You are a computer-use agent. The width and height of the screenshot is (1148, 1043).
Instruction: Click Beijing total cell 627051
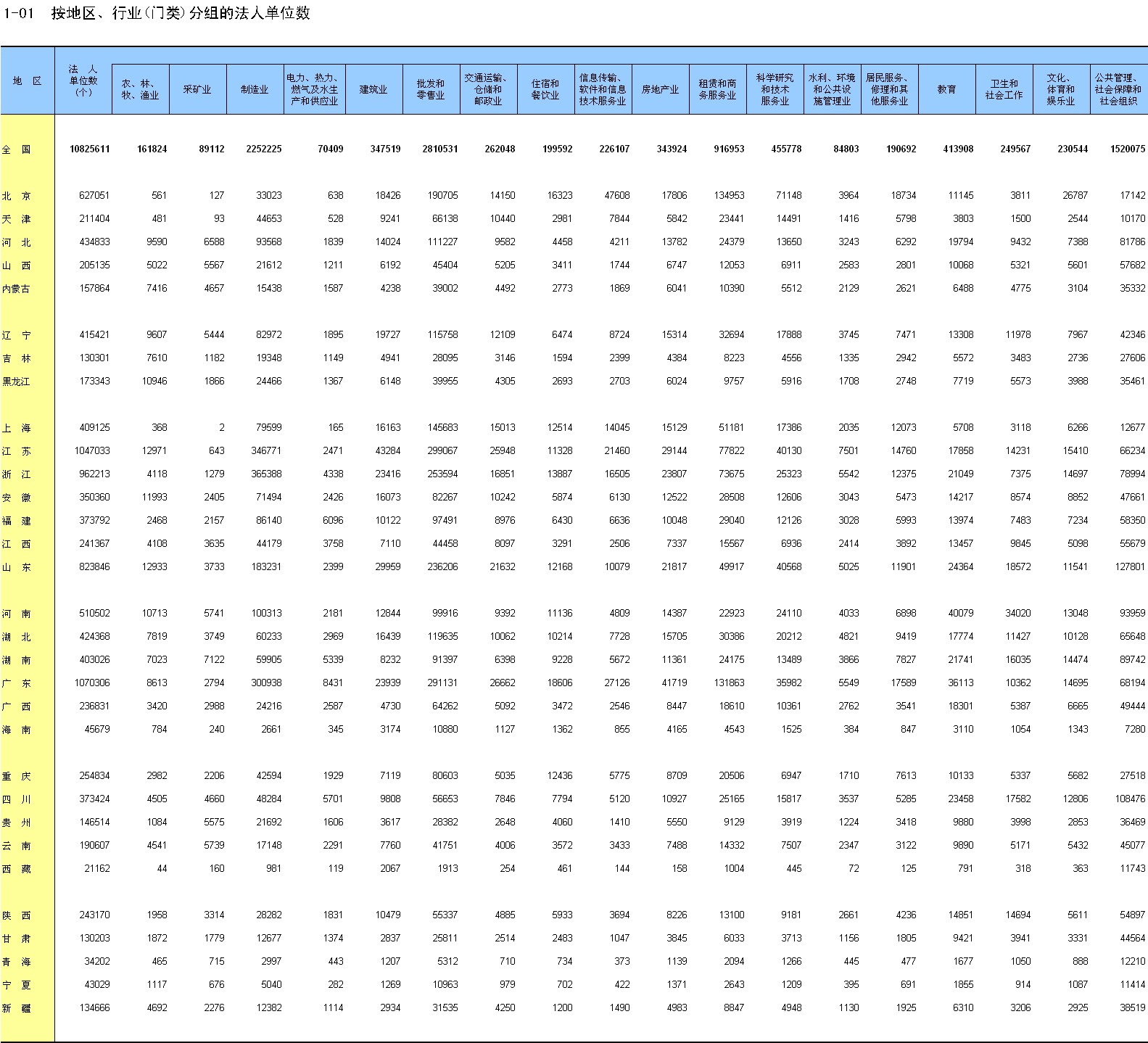[94, 195]
